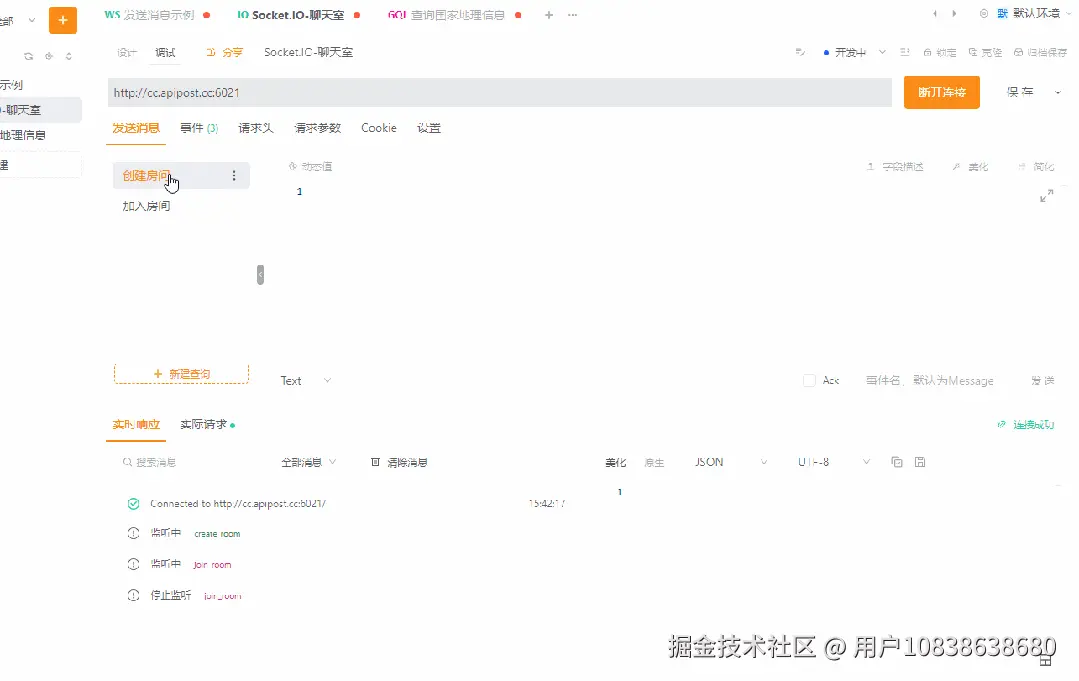Click the 克隆 clone button
The image size is (1079, 681).
(x=985, y=52)
